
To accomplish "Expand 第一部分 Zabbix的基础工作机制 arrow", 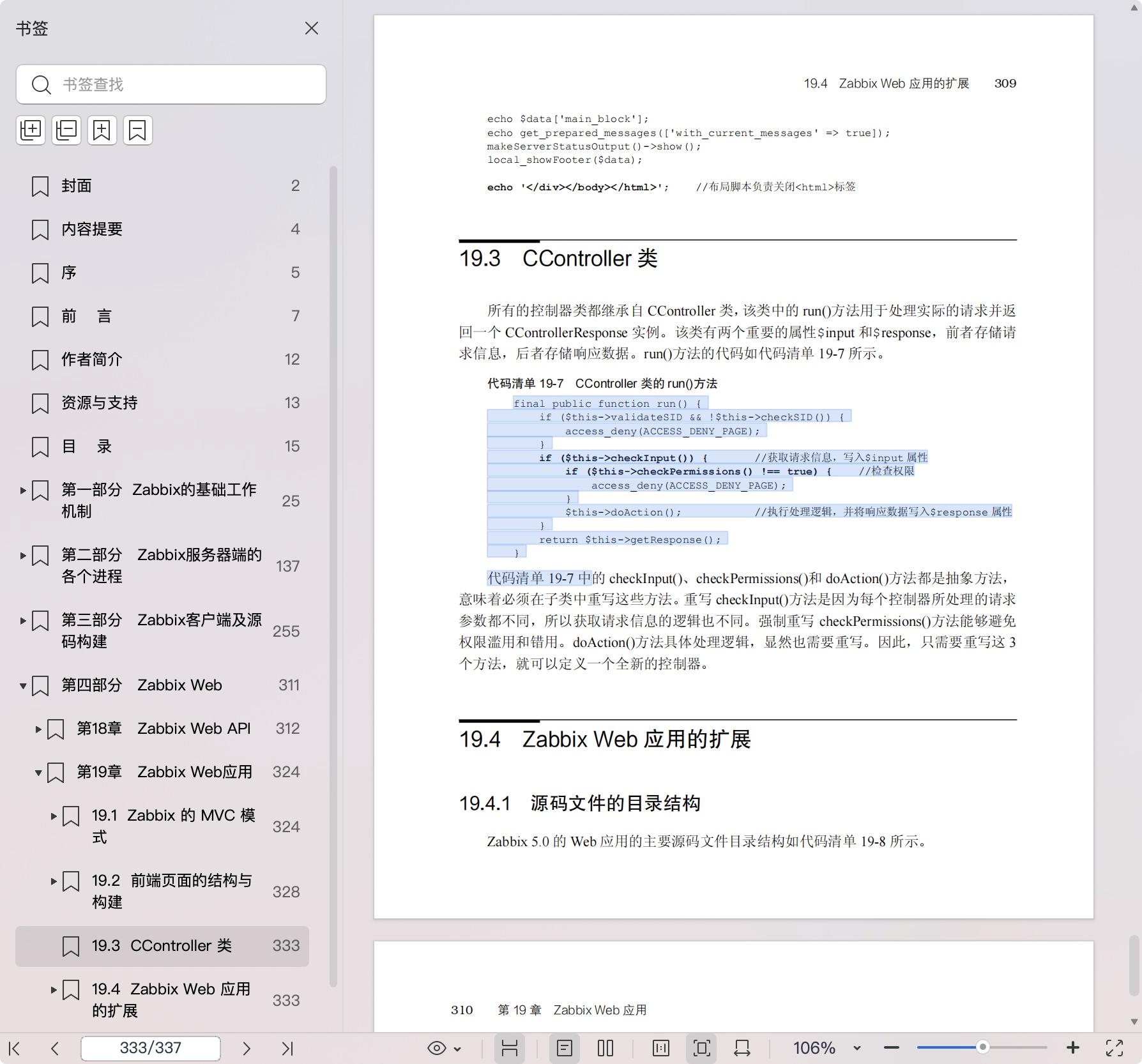I will click(x=23, y=490).
